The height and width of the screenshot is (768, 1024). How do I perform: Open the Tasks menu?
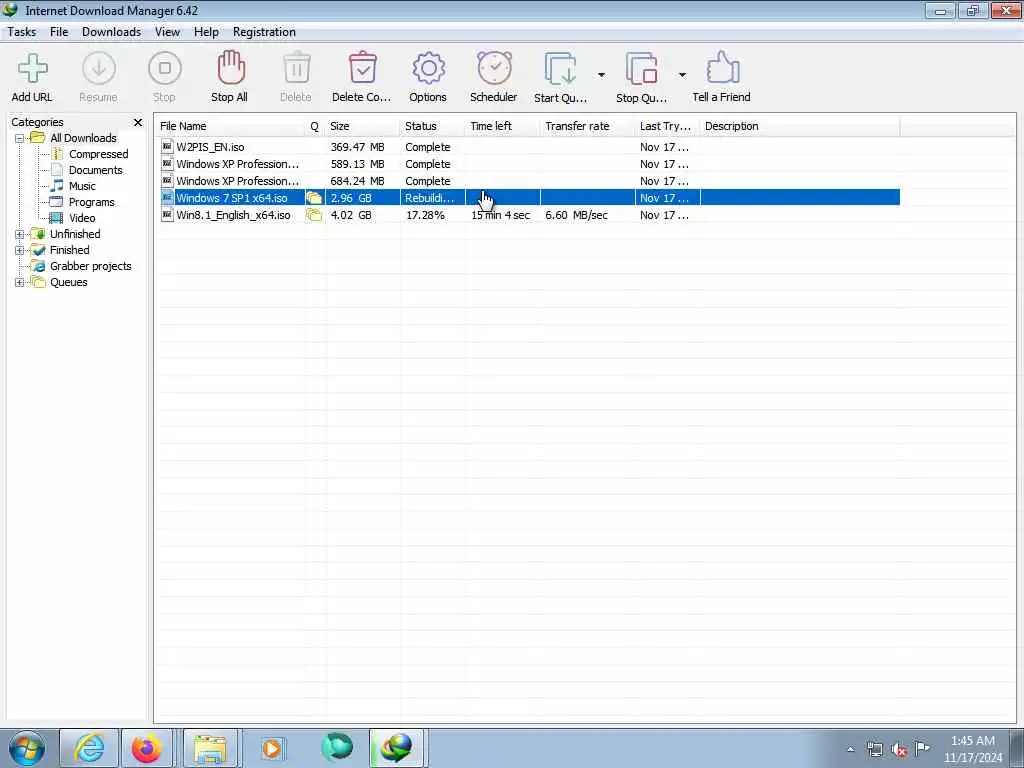22,32
